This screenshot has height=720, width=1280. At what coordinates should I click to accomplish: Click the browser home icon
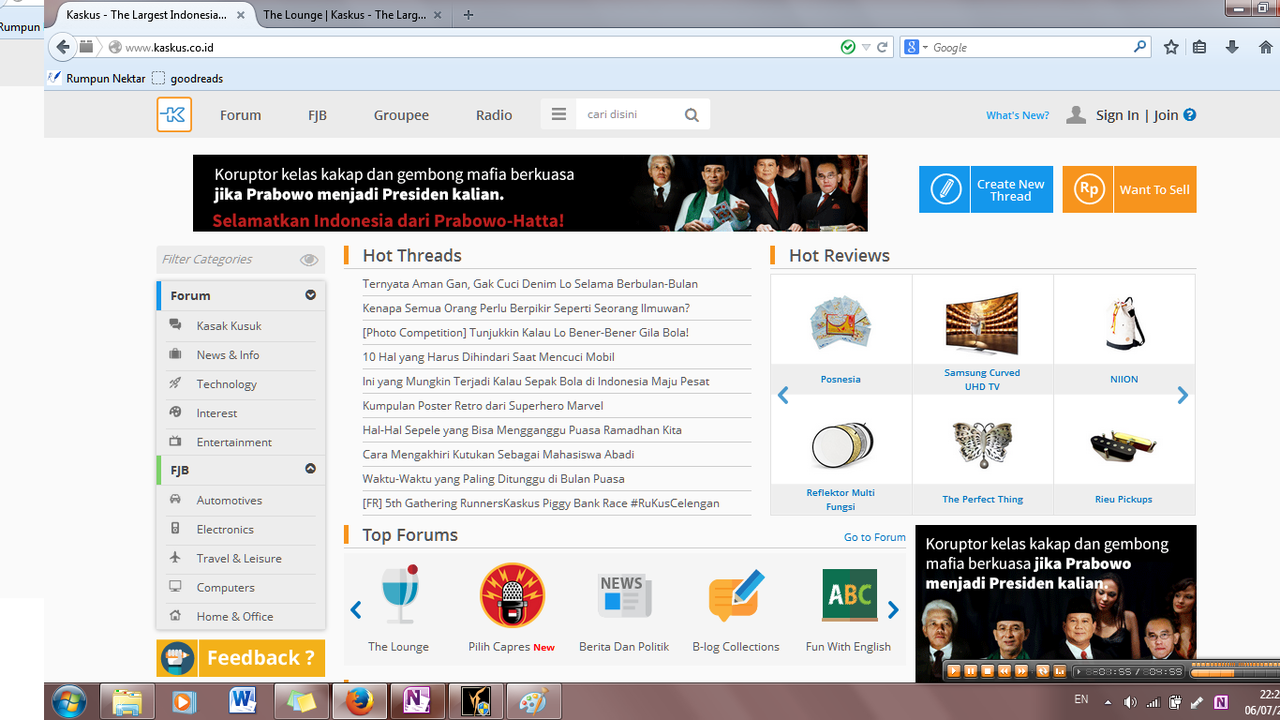pyautogui.click(x=1265, y=47)
